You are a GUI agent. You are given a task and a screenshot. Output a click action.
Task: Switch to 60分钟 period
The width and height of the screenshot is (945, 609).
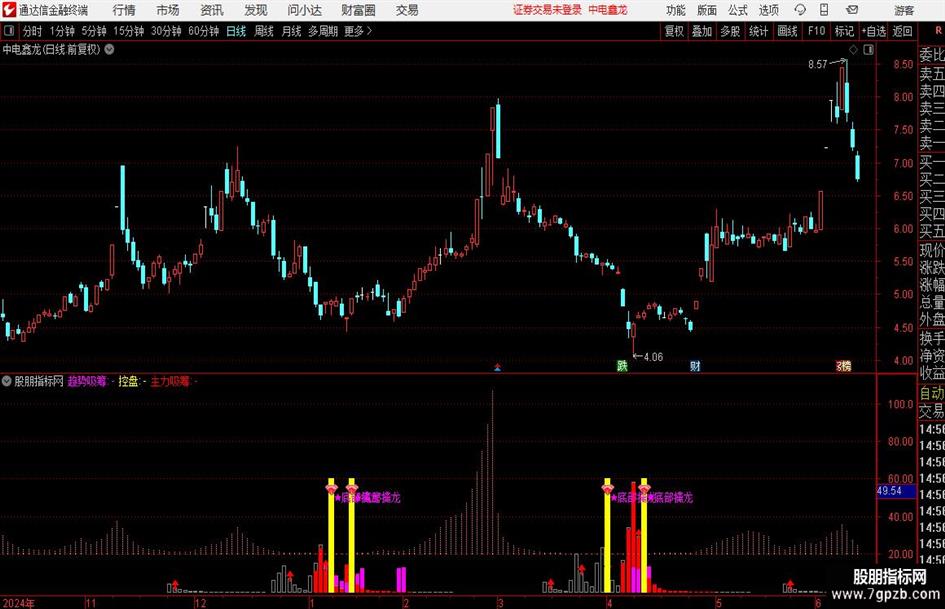click(204, 31)
